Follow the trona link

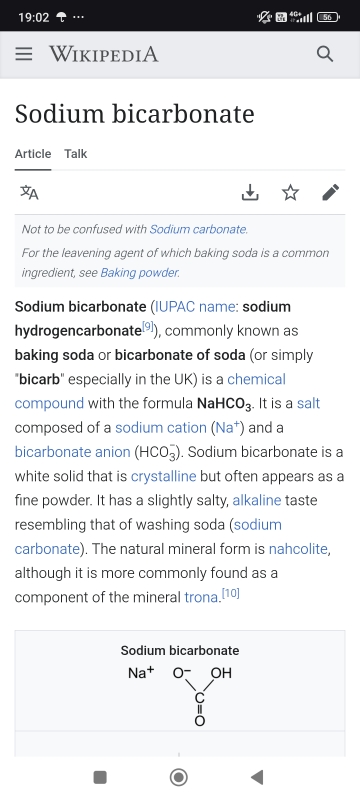pyautogui.click(x=201, y=597)
